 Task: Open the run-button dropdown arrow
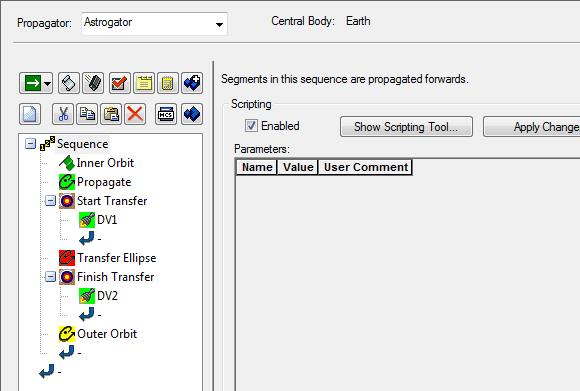[x=47, y=84]
